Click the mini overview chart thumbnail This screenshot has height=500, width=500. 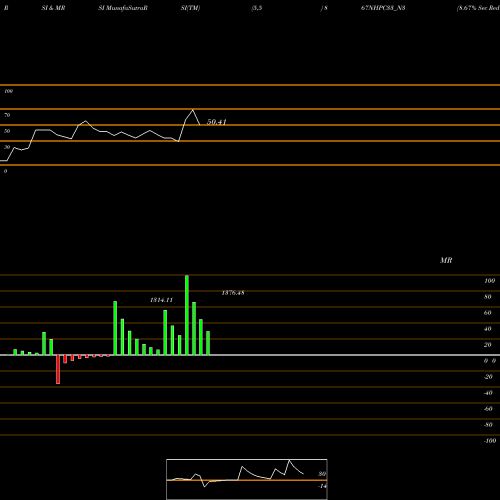247,479
